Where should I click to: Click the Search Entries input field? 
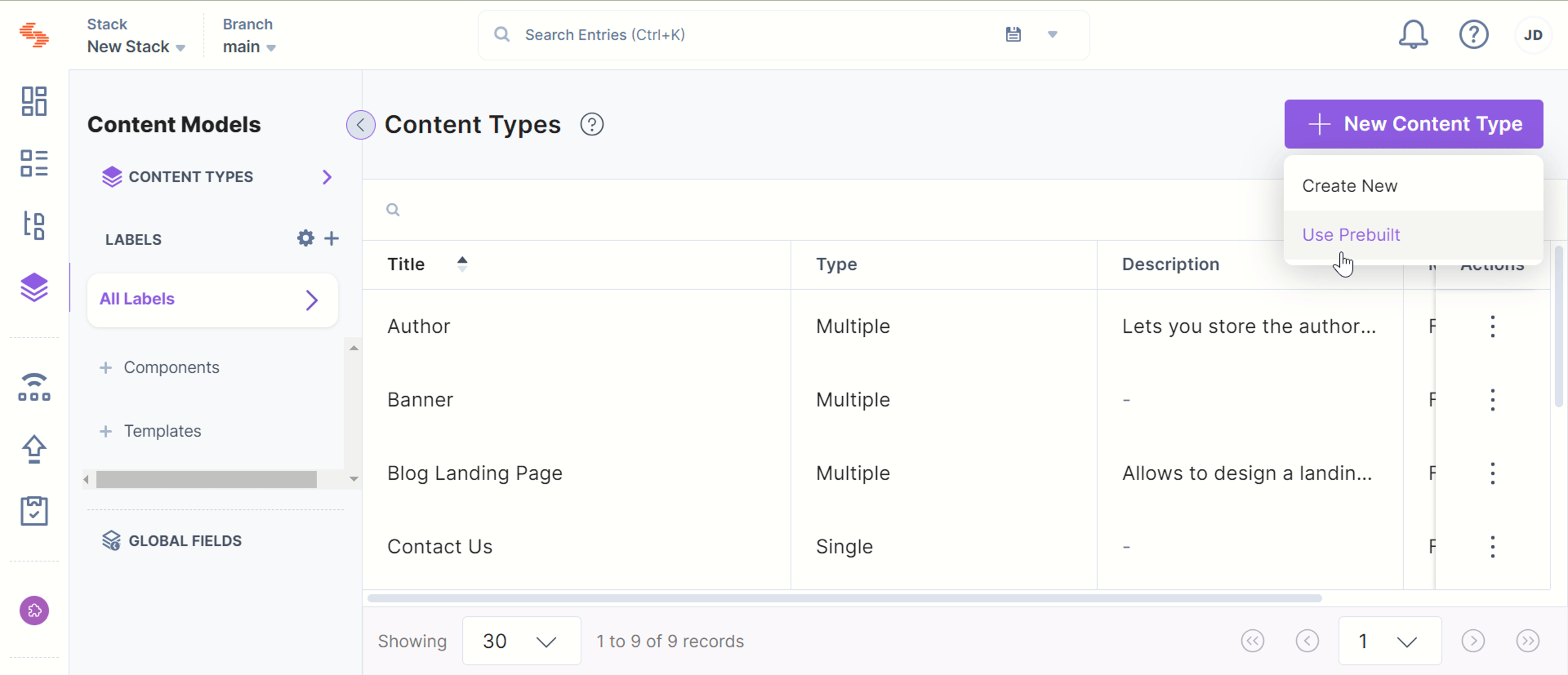tap(755, 35)
